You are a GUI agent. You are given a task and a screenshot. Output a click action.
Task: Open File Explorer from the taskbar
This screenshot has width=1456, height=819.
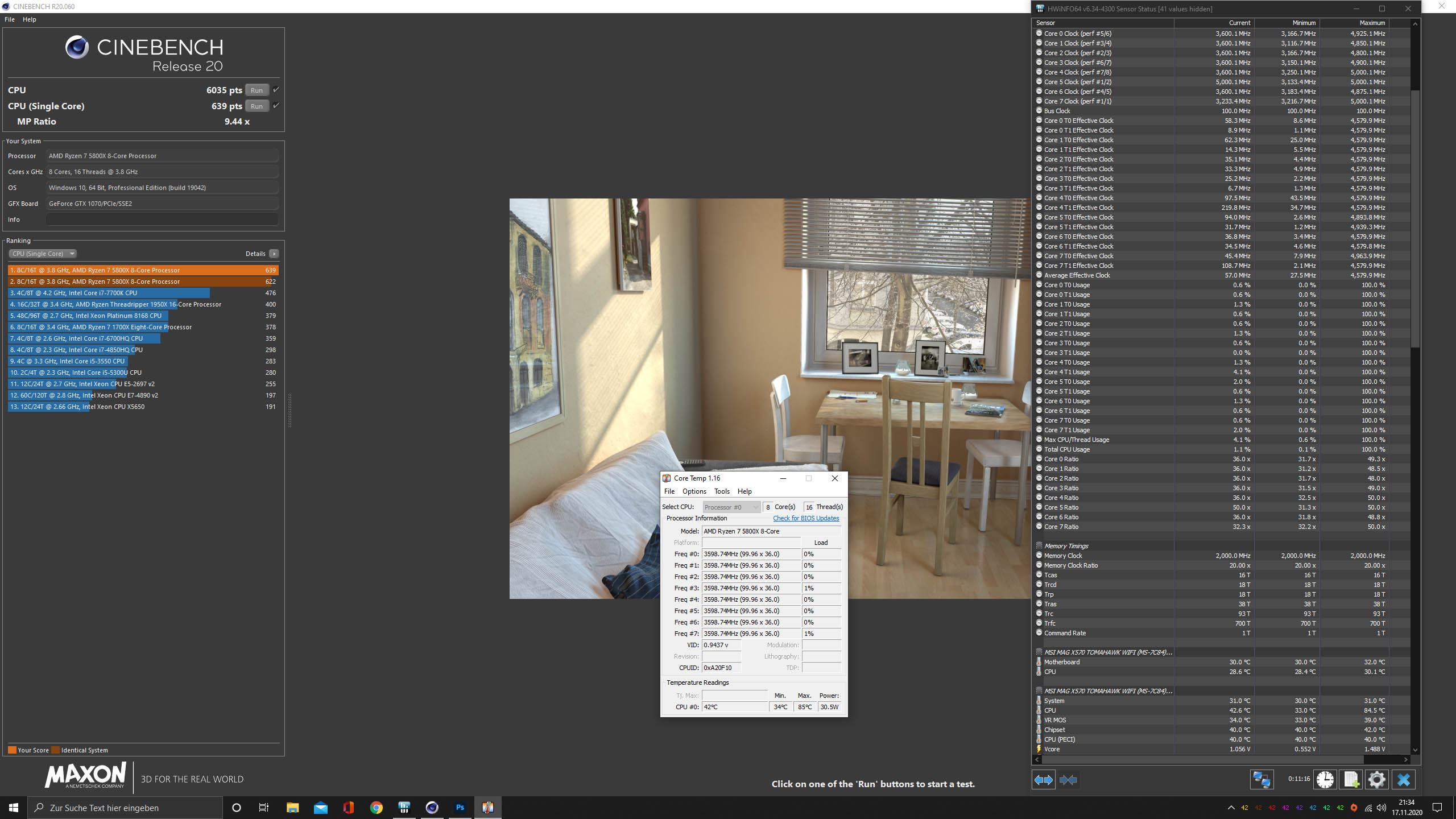click(292, 808)
